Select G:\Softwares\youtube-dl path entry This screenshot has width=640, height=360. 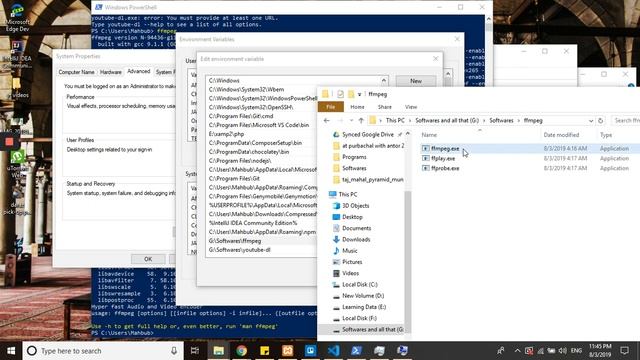click(x=262, y=250)
